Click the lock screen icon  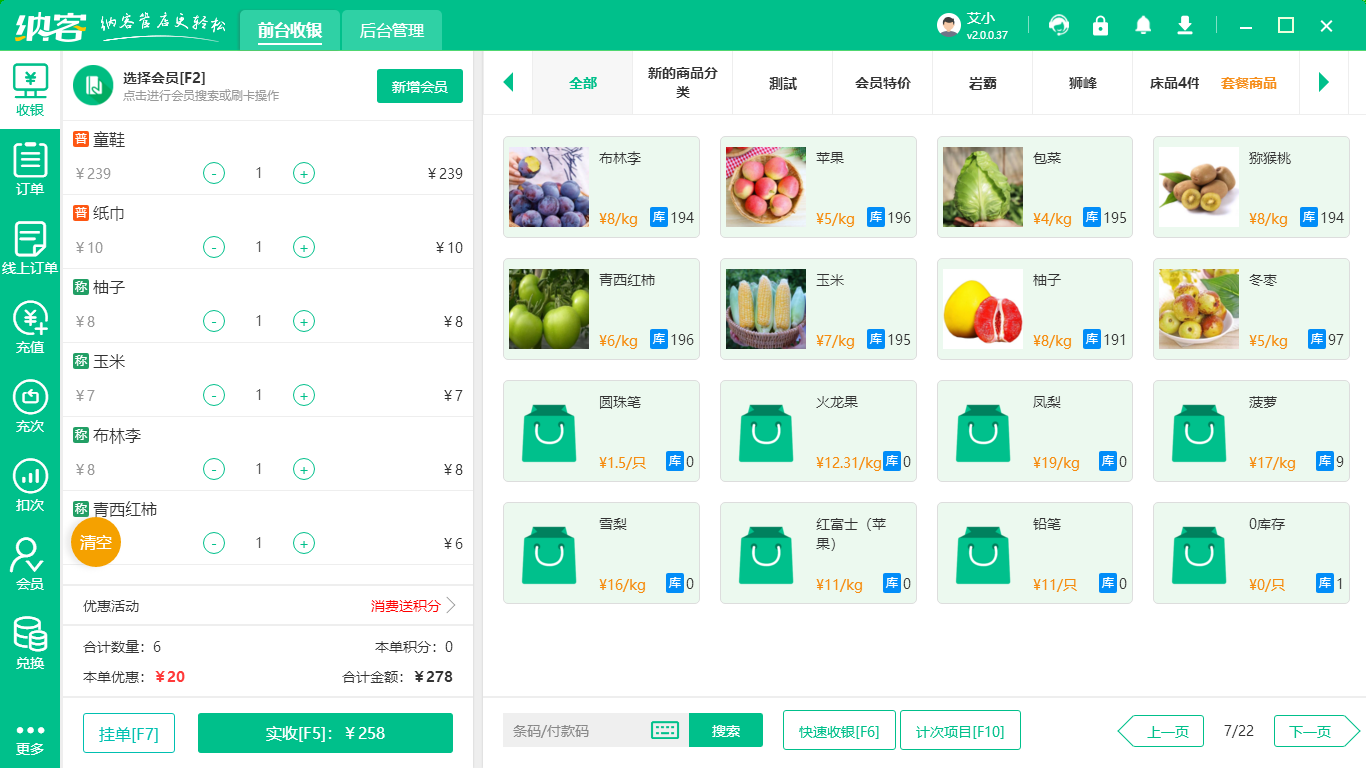click(x=1100, y=25)
